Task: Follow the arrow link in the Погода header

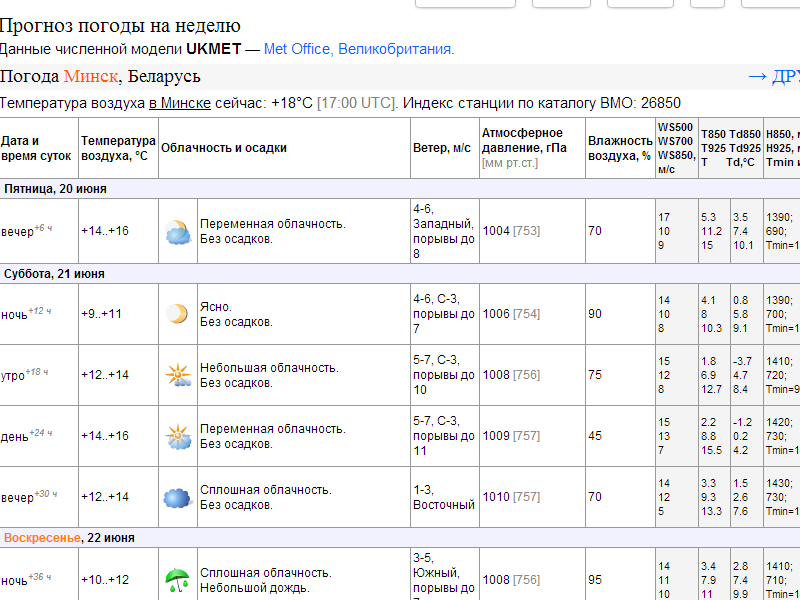Action: coord(773,77)
